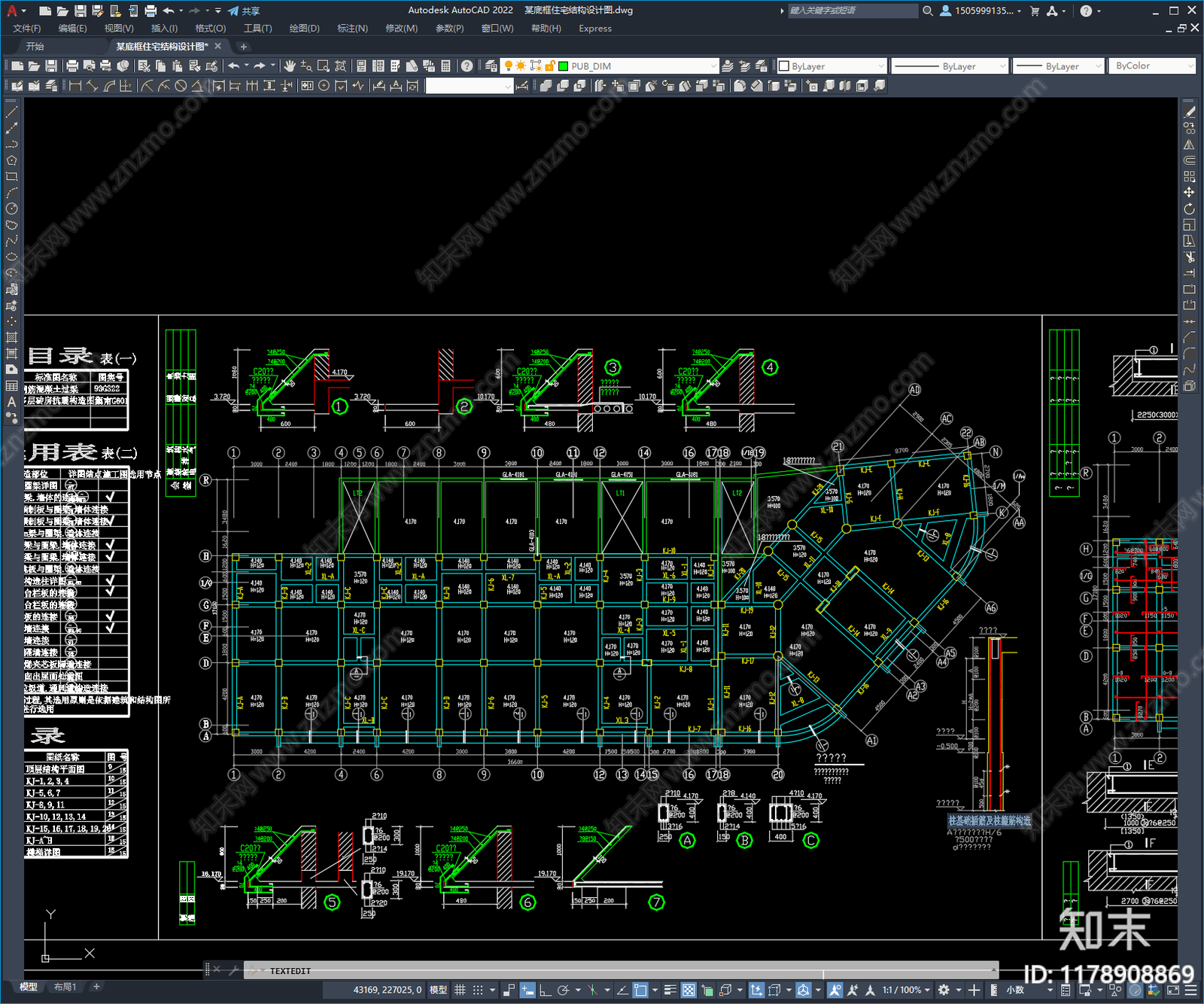This screenshot has height=1004, width=1204.
Task: Select the Linear dimension tool
Action: click(75, 86)
